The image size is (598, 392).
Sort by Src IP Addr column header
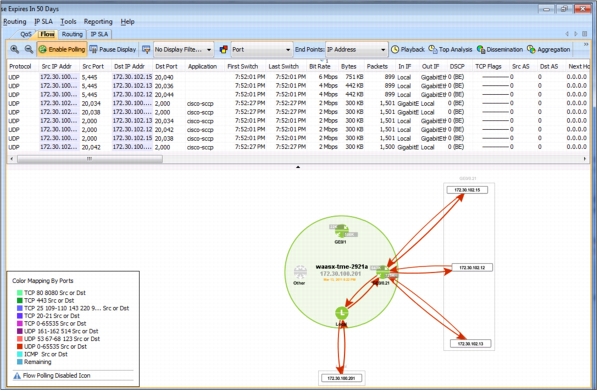[56, 66]
